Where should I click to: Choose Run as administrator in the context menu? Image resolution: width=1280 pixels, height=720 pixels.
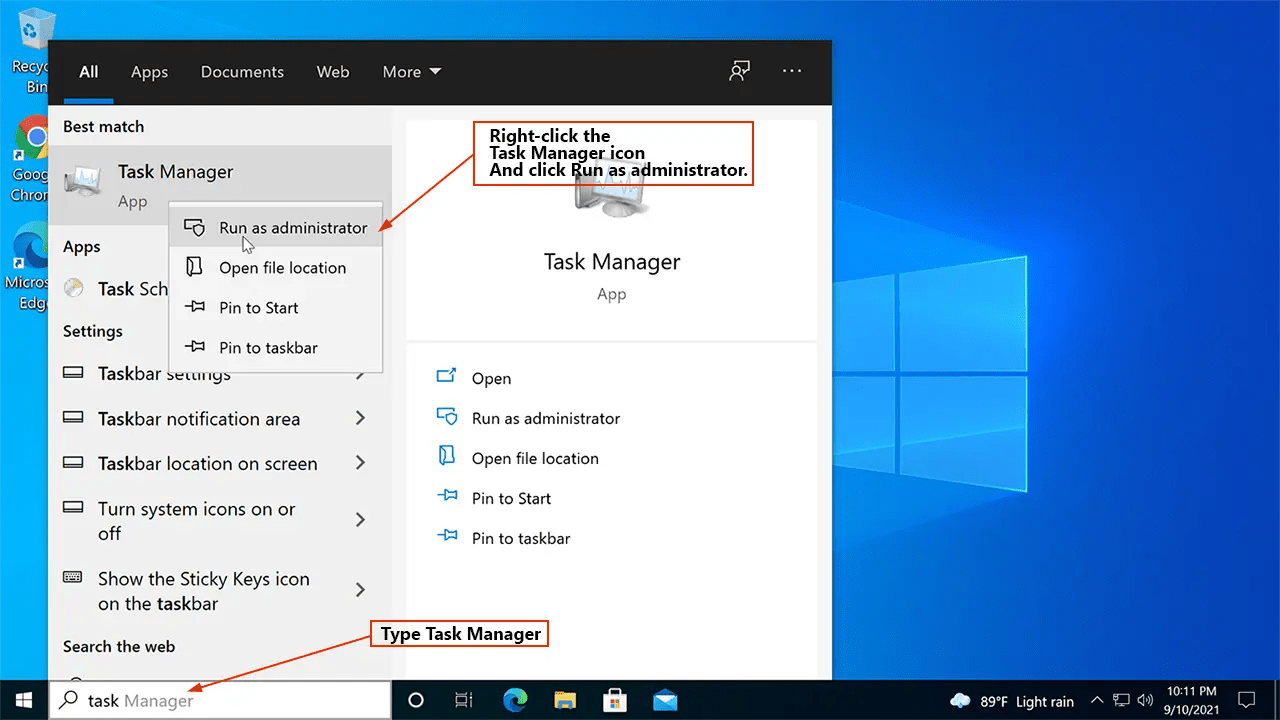pos(275,228)
